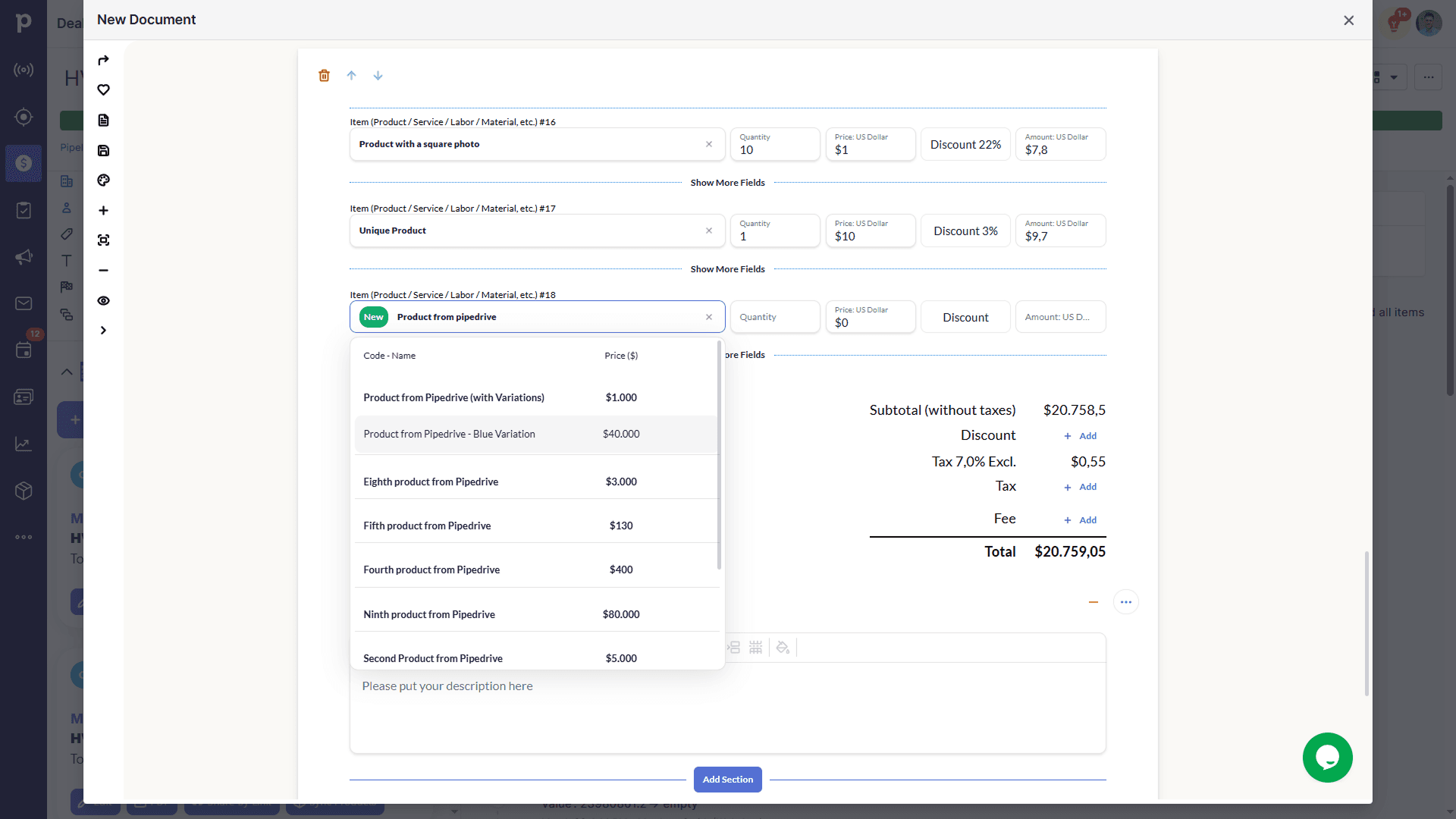Click the Pipedrive logo in the sidebar
1456x819 pixels.
click(x=24, y=22)
